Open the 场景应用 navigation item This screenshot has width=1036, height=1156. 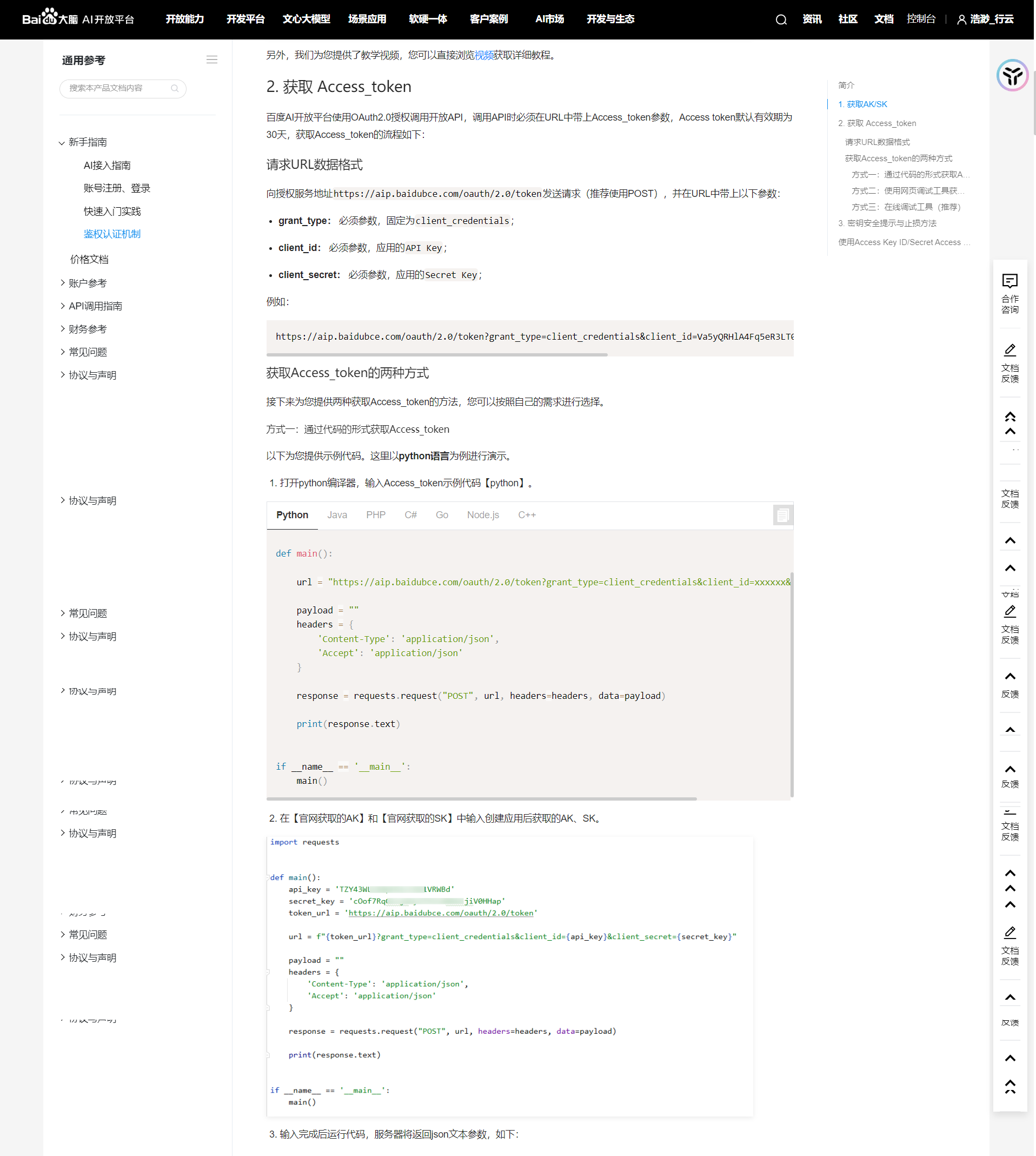coord(367,19)
